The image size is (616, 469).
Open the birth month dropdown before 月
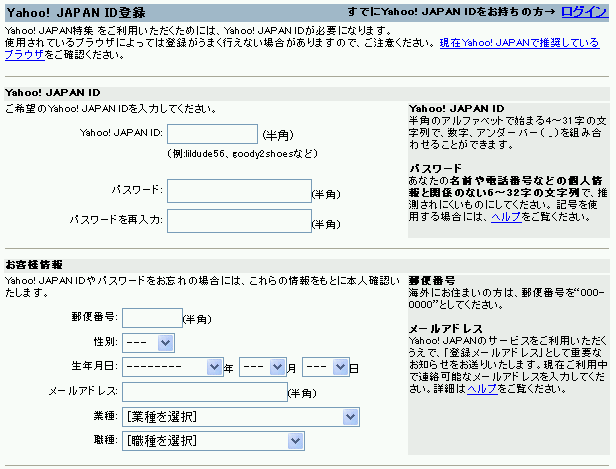[263, 367]
